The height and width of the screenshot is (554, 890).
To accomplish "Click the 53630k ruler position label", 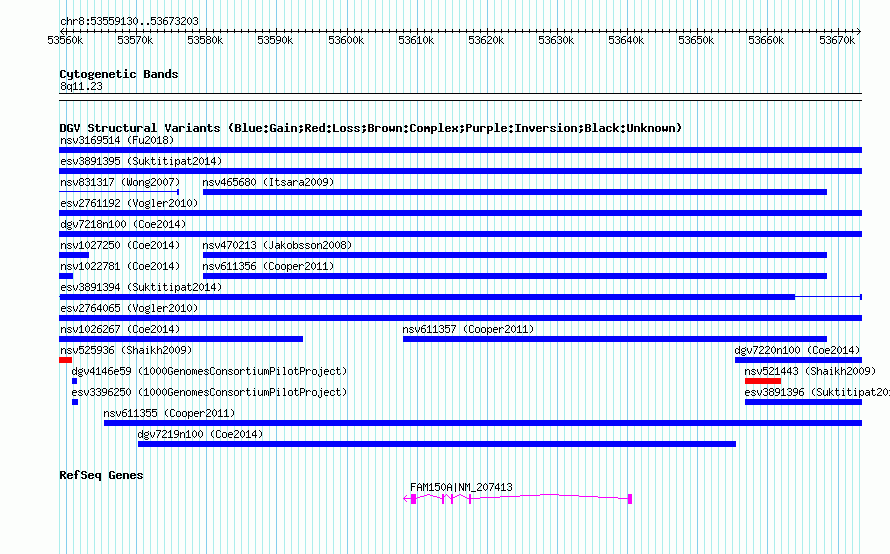I will [556, 40].
